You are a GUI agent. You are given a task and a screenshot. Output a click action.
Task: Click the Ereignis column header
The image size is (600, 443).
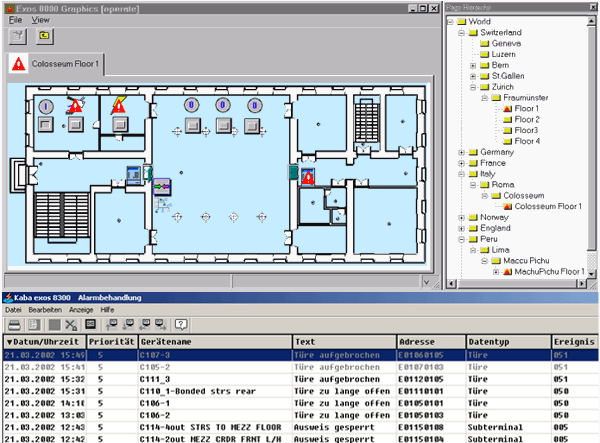coord(575,342)
